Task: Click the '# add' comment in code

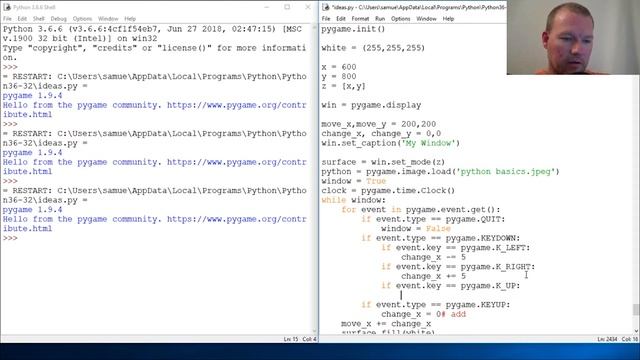Action: tap(453, 314)
